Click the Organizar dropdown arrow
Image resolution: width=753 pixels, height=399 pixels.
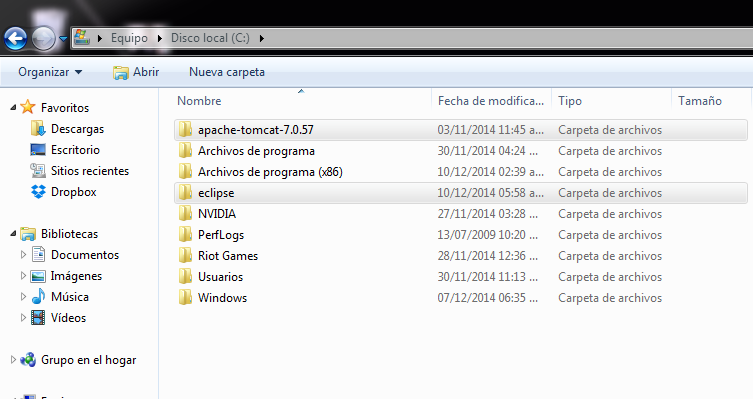tap(78, 72)
